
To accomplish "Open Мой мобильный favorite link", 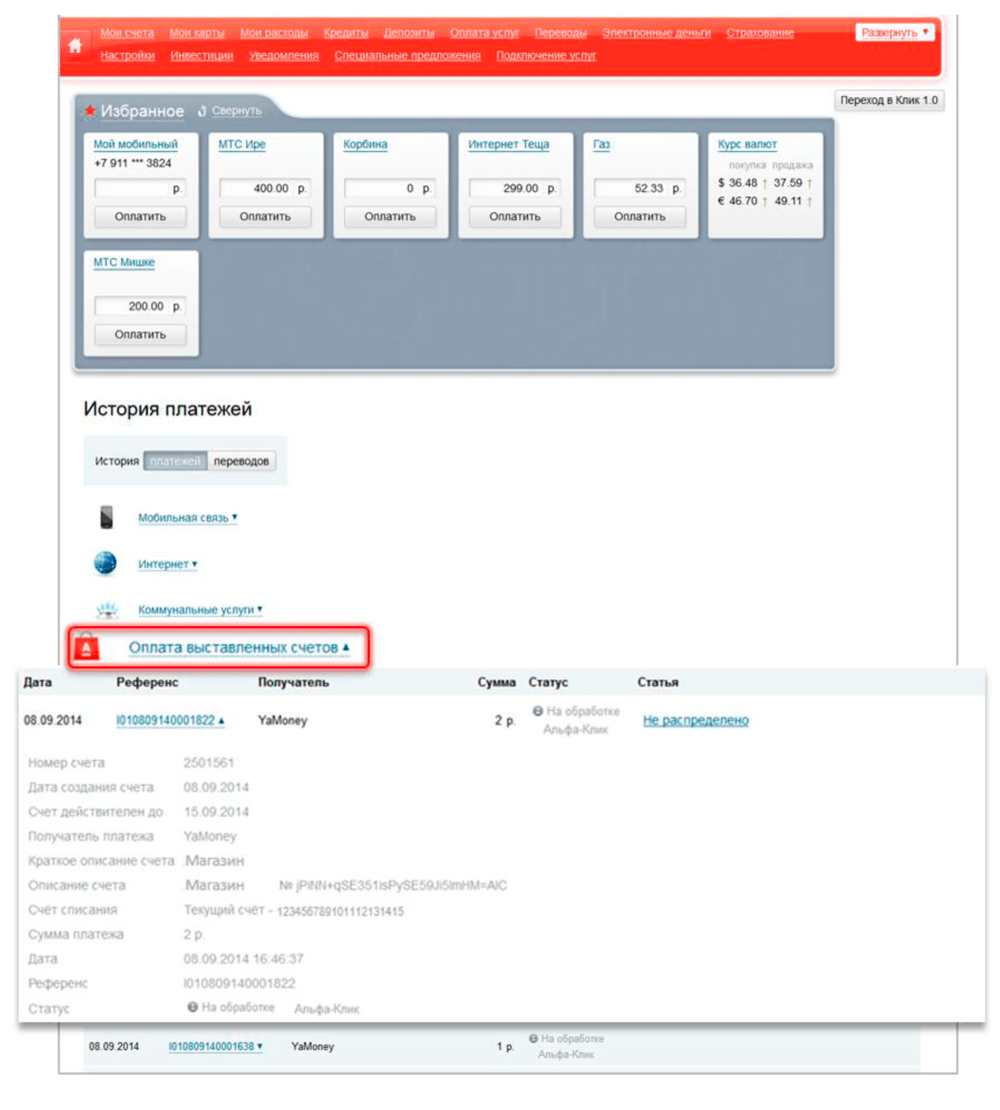I will (x=136, y=144).
